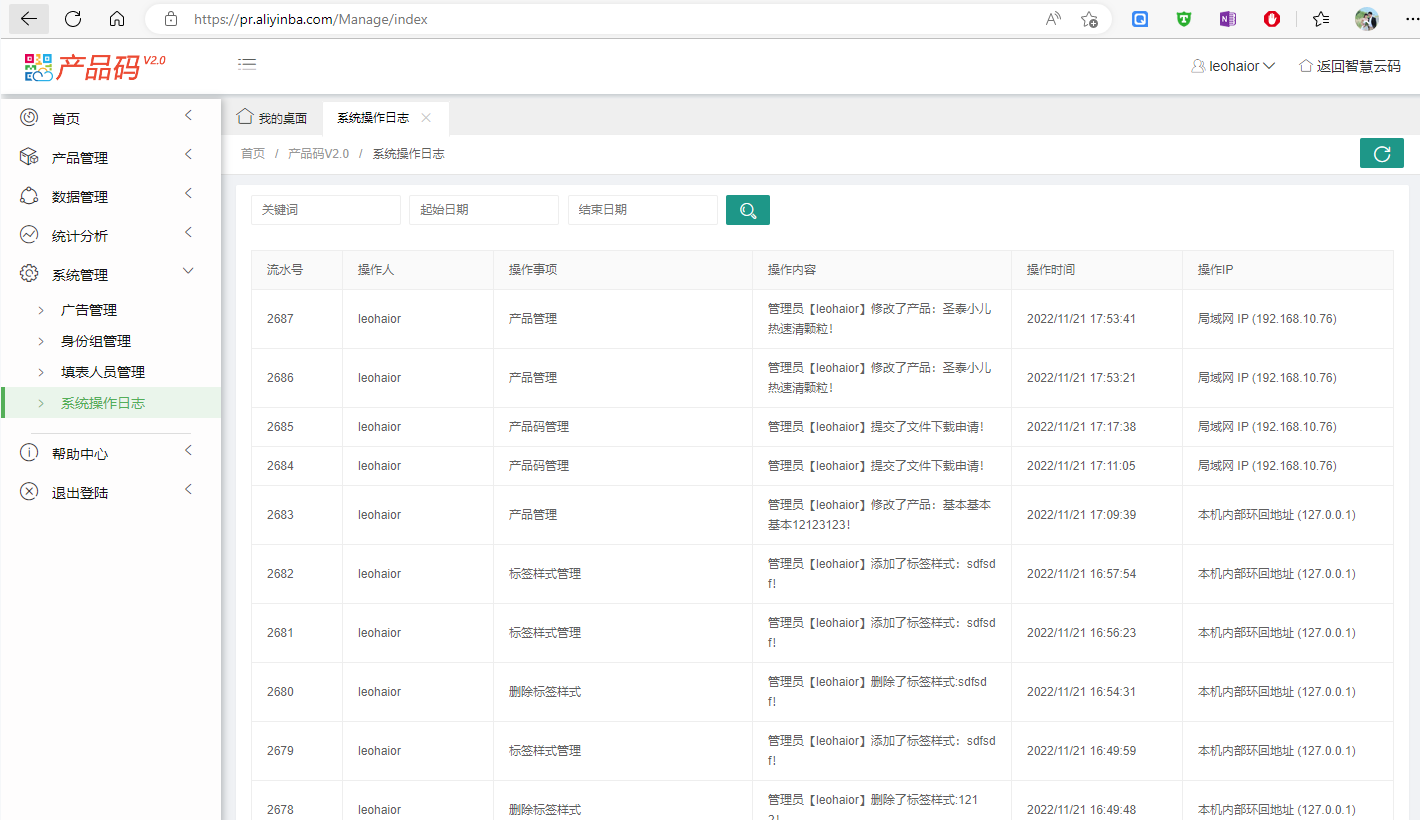Expand the 数据管理 sidebar menu
The height and width of the screenshot is (820, 1420).
click(x=80, y=197)
